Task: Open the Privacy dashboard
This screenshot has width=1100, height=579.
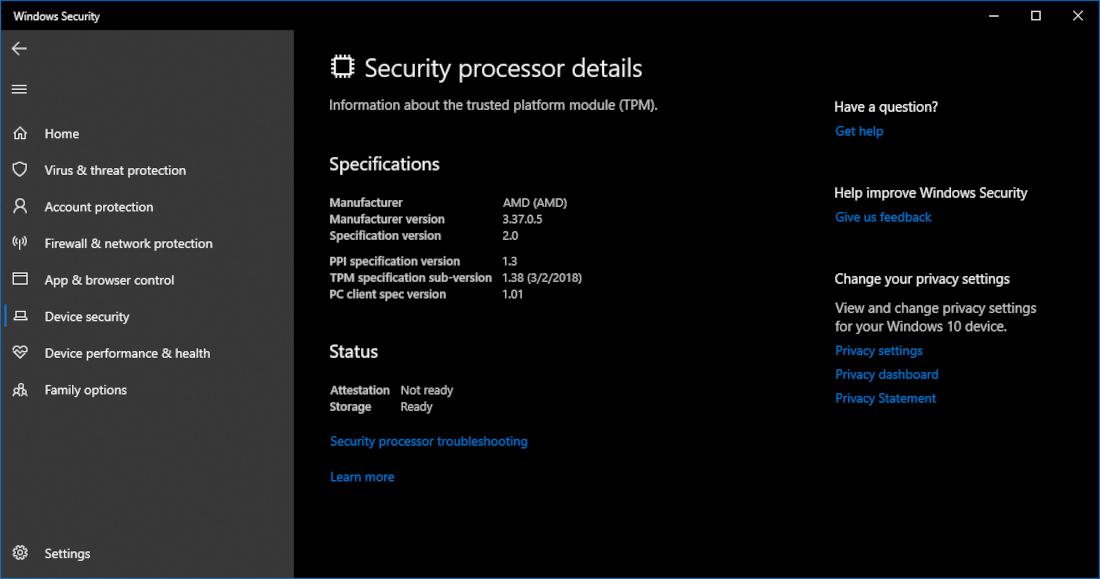Action: [x=886, y=374]
